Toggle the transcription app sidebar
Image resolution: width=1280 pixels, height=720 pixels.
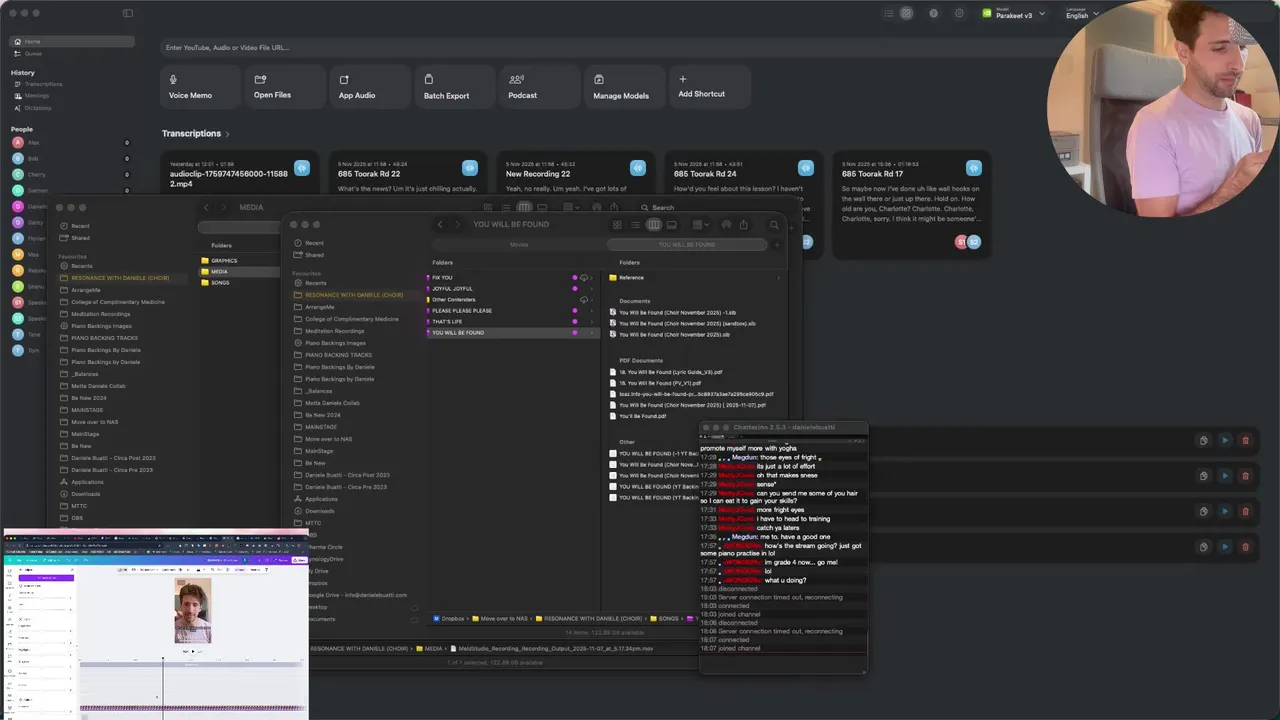[127, 14]
